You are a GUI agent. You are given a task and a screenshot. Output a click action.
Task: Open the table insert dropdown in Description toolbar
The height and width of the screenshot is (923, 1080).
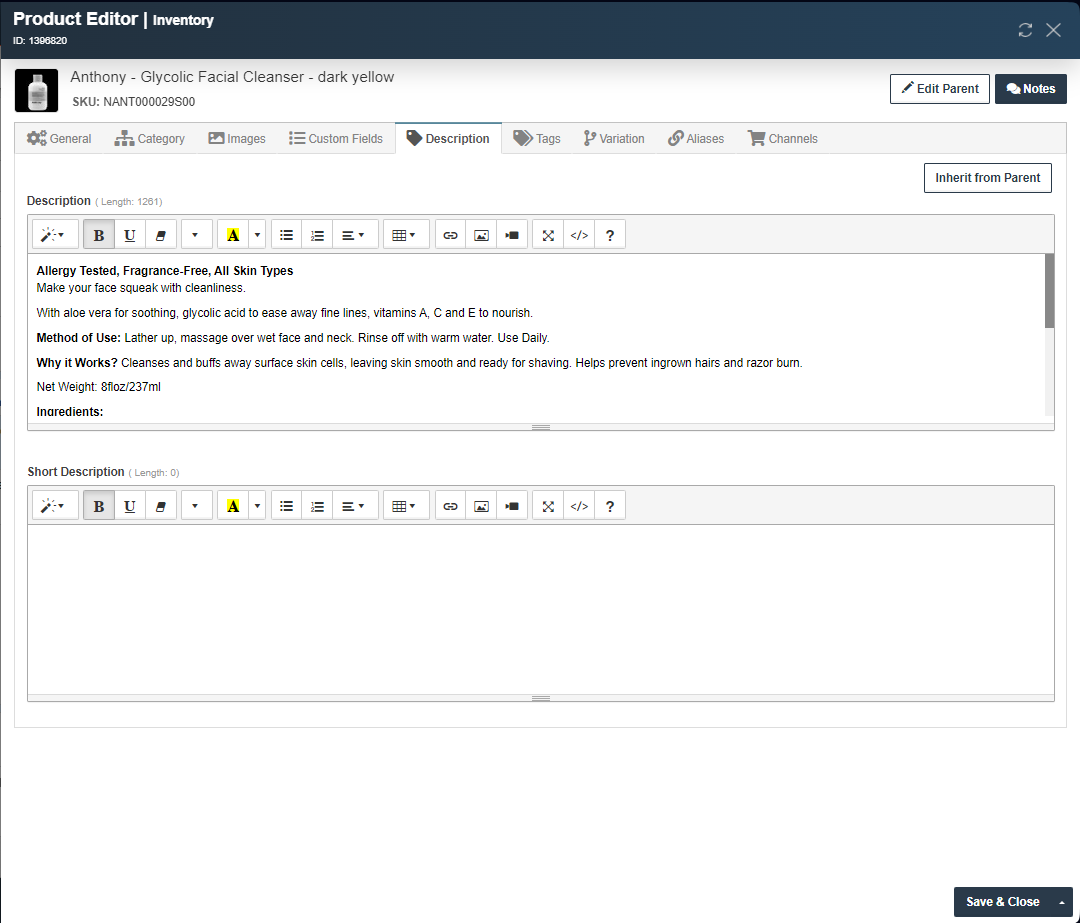(x=406, y=235)
